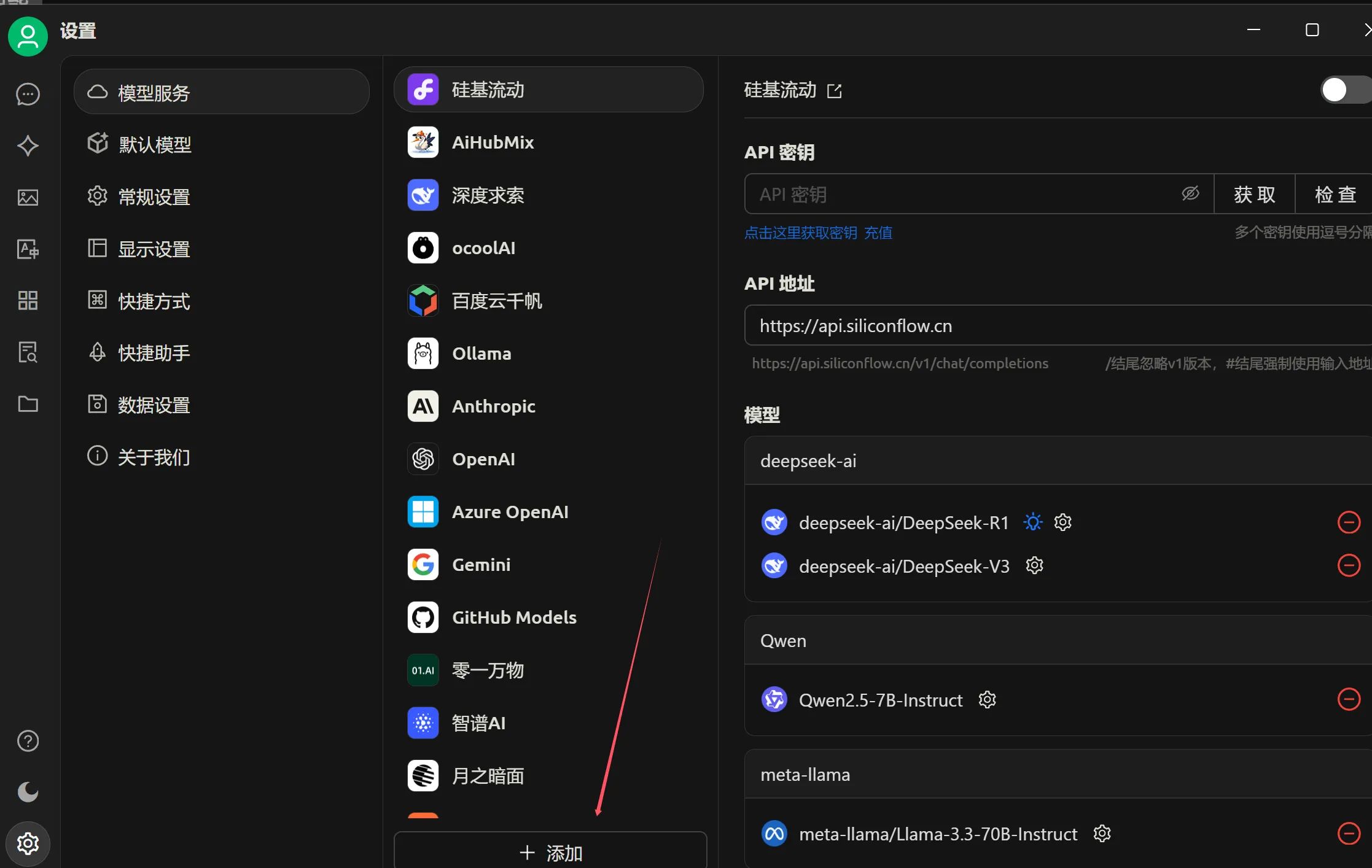Select AiHubMix provider
1372x868 pixels.
click(x=548, y=142)
